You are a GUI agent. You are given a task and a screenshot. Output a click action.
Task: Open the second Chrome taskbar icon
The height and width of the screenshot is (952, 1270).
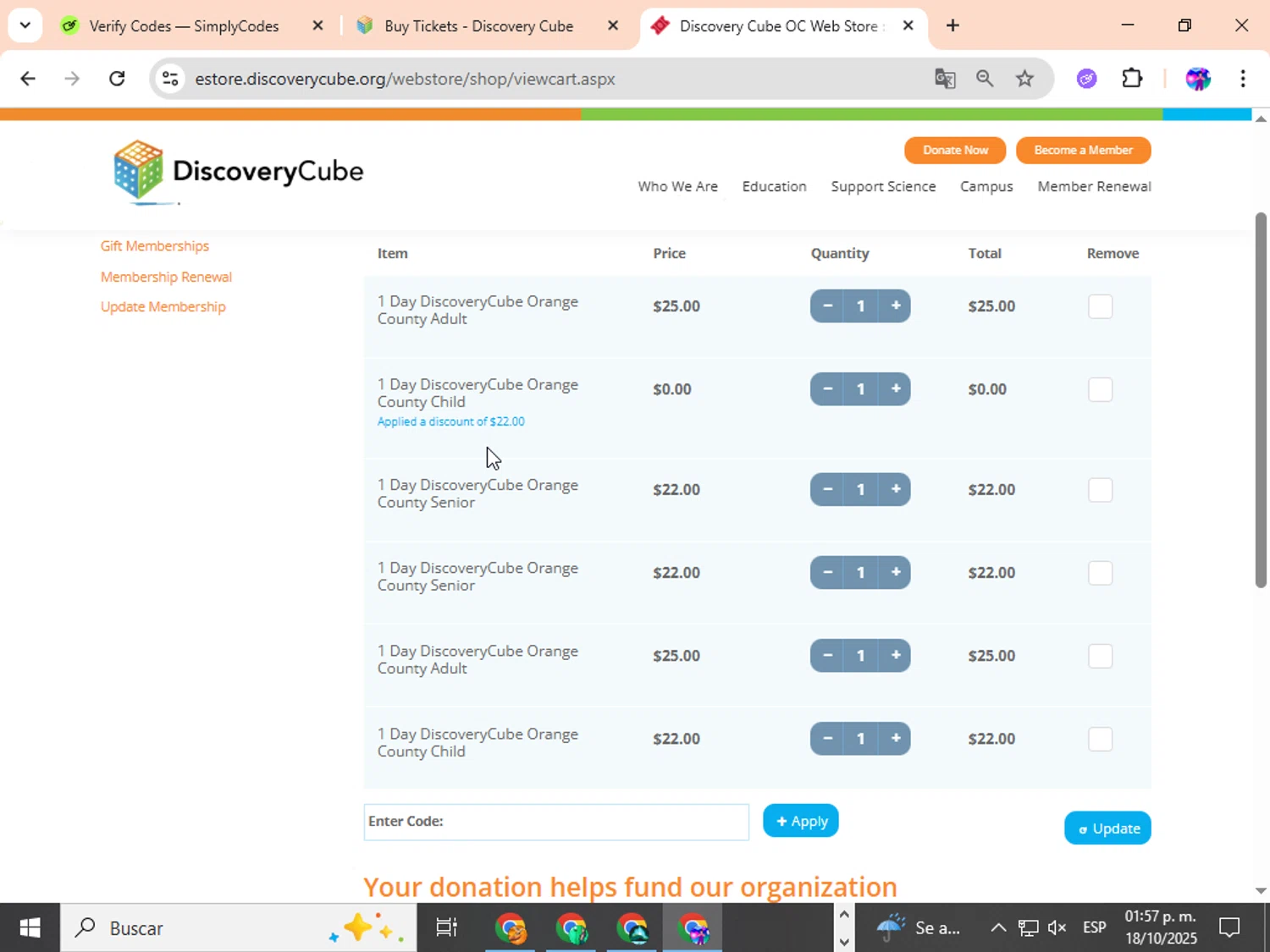(571, 928)
